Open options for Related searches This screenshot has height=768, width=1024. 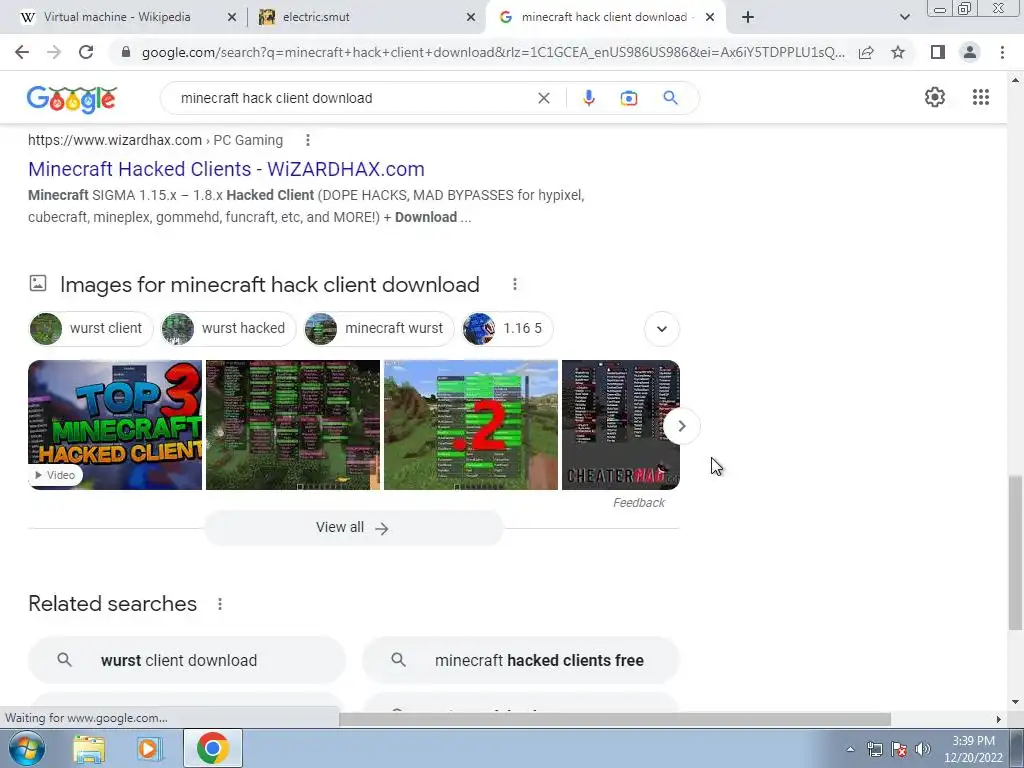[x=220, y=604]
